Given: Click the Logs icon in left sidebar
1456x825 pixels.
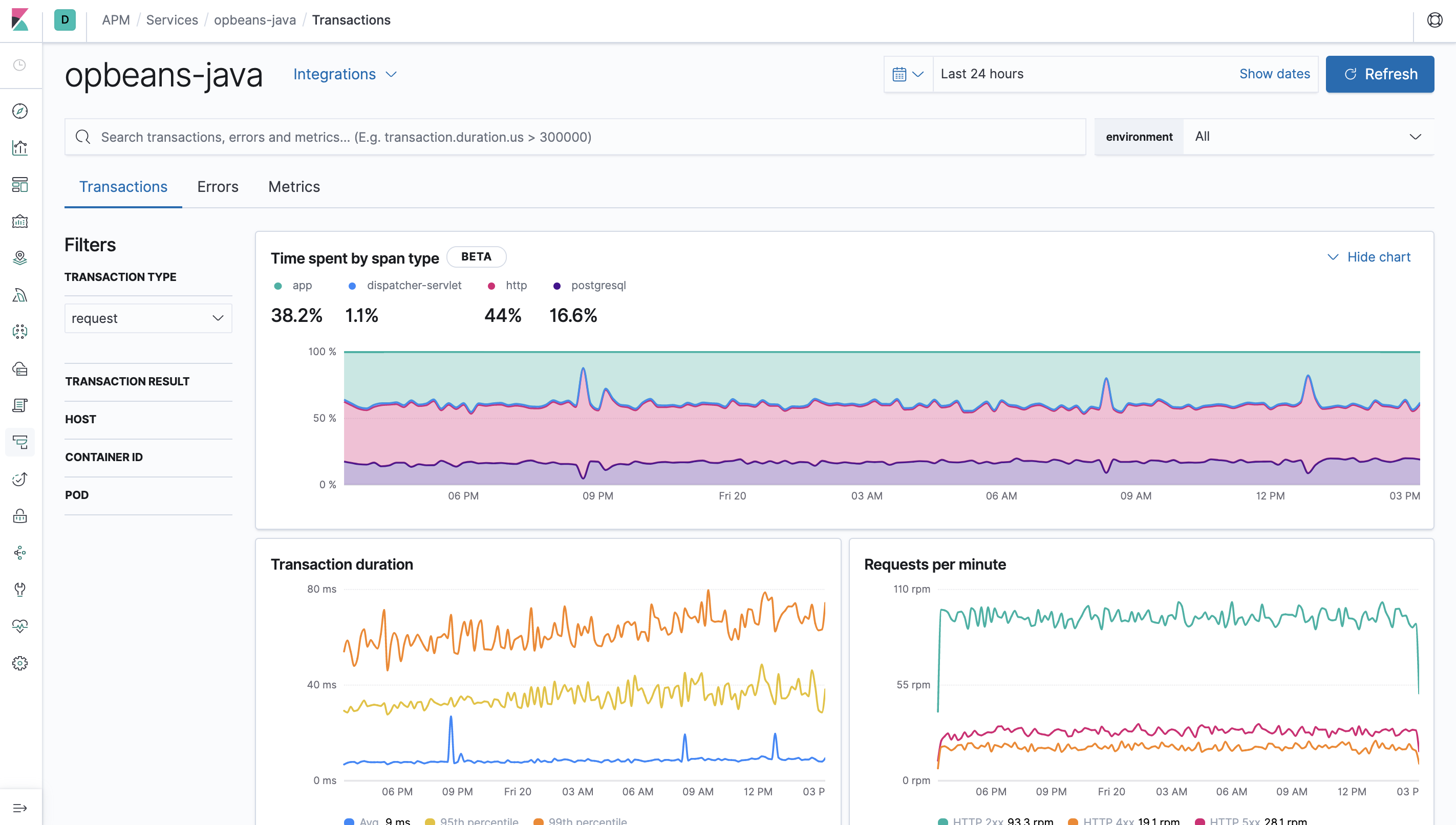Looking at the screenshot, I should tap(21, 405).
